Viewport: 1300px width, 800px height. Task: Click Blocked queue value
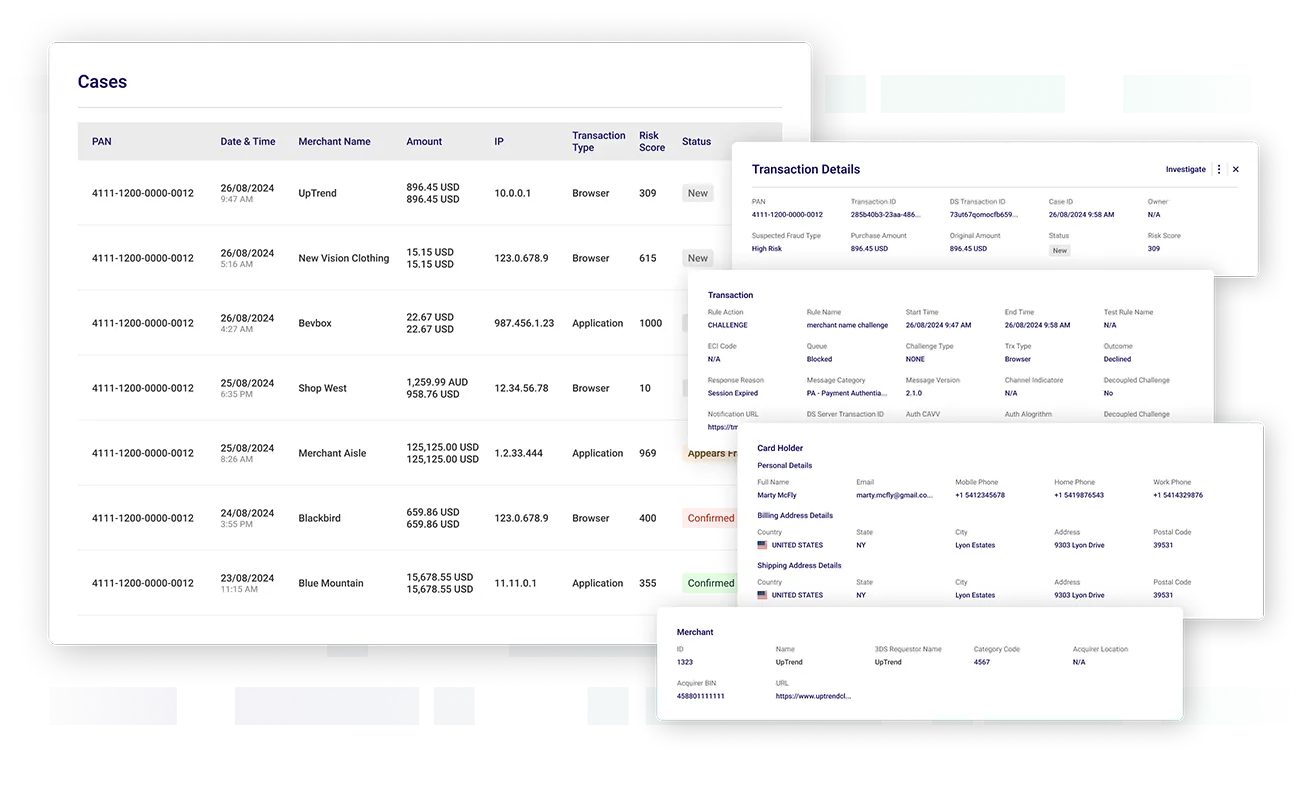coord(819,359)
